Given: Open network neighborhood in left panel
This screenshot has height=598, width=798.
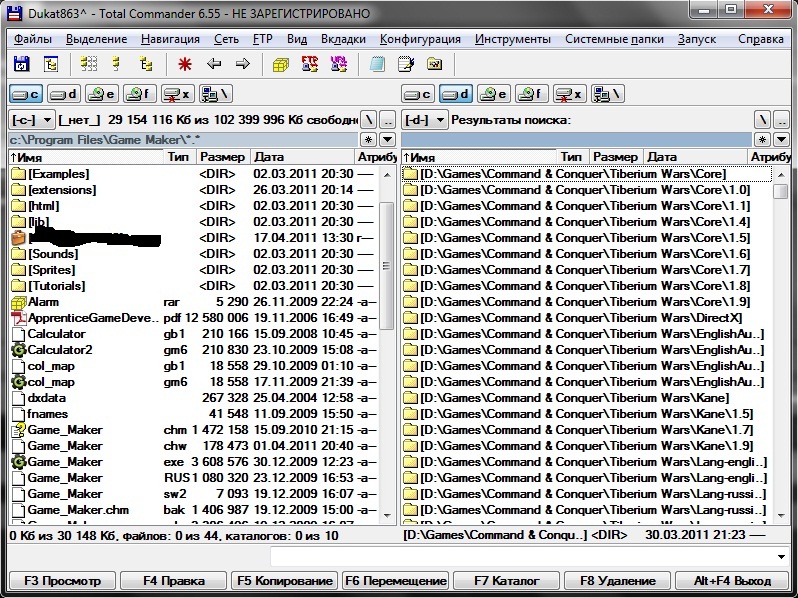Looking at the screenshot, I should [x=216, y=94].
